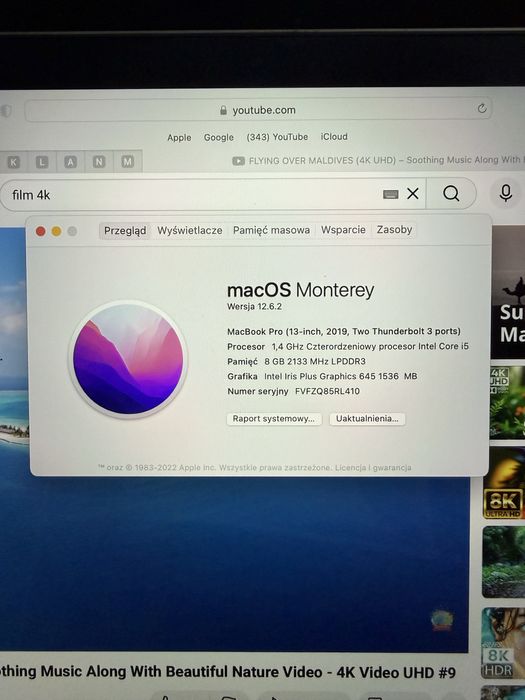This screenshot has height=700, width=525.
Task: Switch to the Wyświetlacze tab
Action: pyautogui.click(x=190, y=230)
